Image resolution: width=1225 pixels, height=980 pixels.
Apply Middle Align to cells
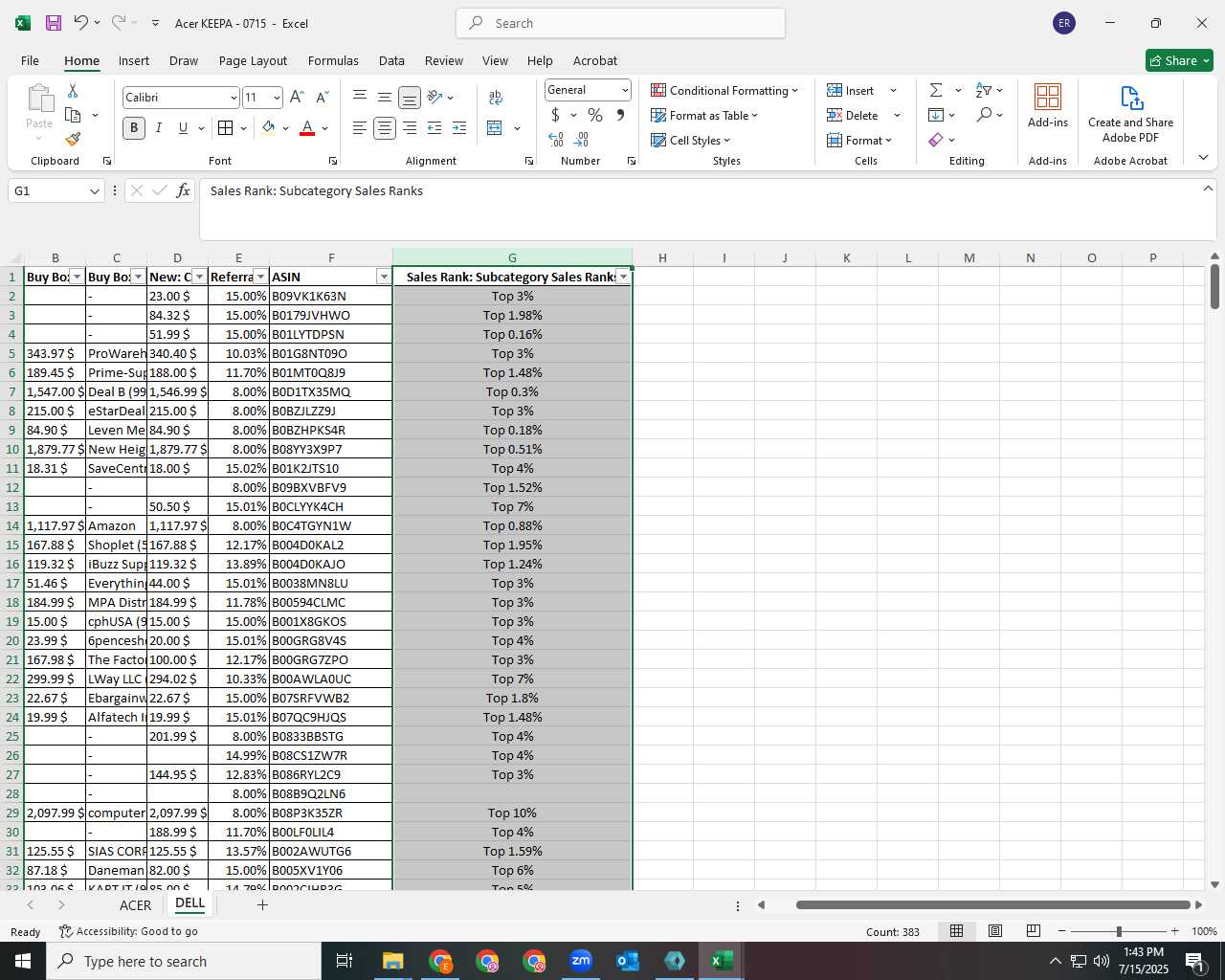[385, 97]
